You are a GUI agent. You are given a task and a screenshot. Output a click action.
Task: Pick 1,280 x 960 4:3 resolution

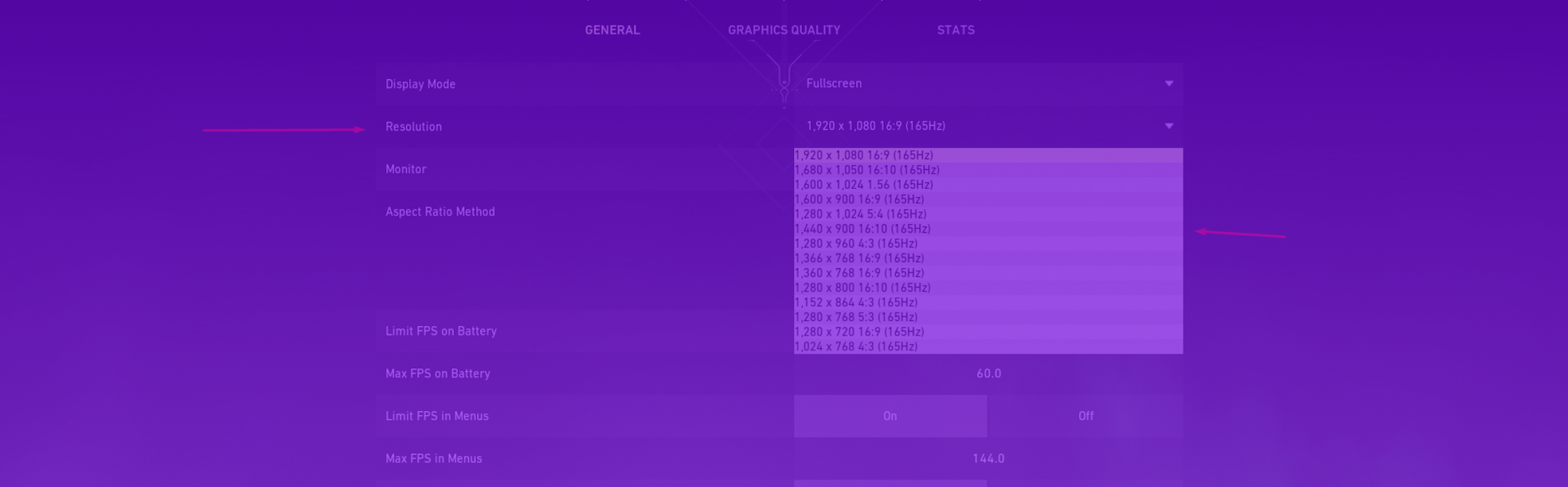(x=988, y=243)
